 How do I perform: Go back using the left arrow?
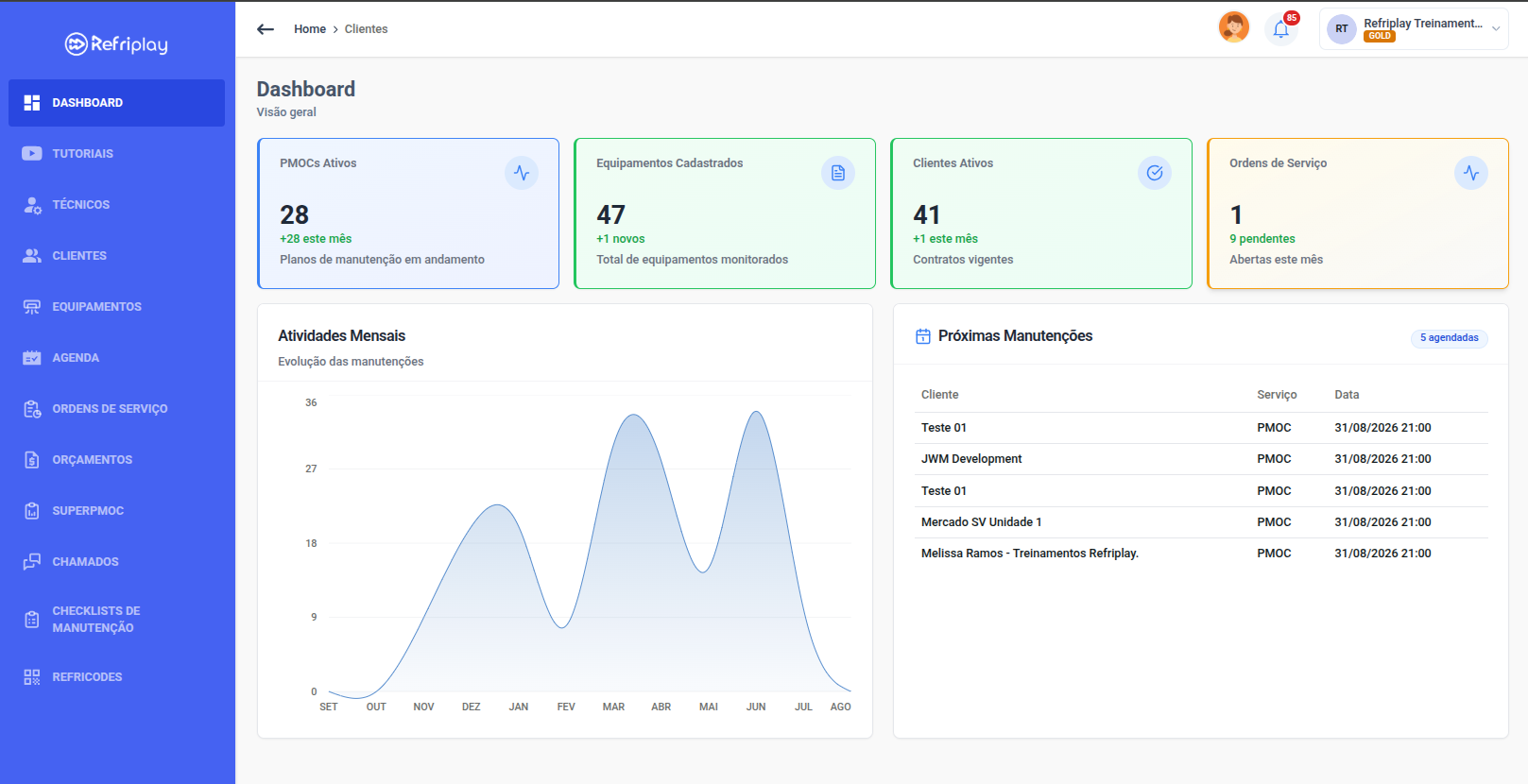[266, 29]
